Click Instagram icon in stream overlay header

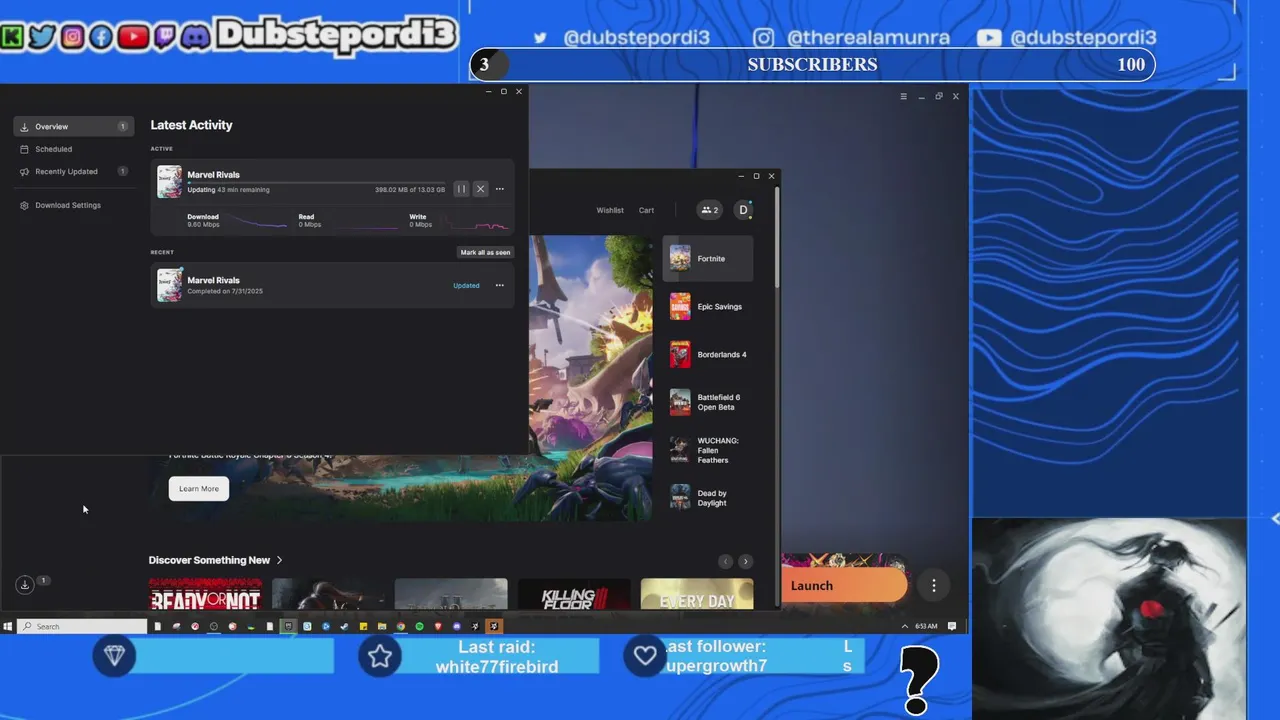click(x=72, y=37)
